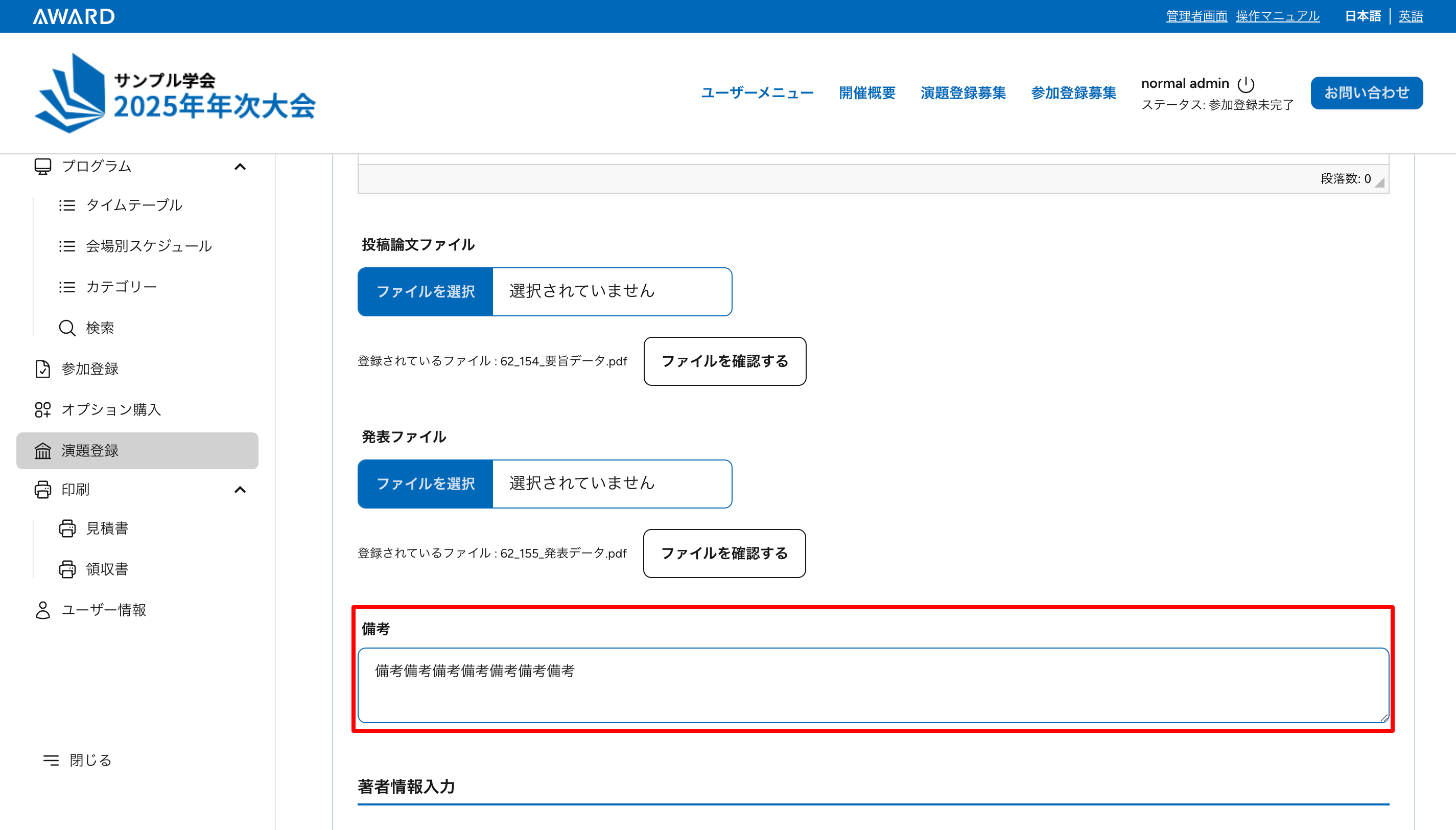Click the hamburger icon next to 閉じる
The height and width of the screenshot is (830, 1456).
tap(51, 760)
